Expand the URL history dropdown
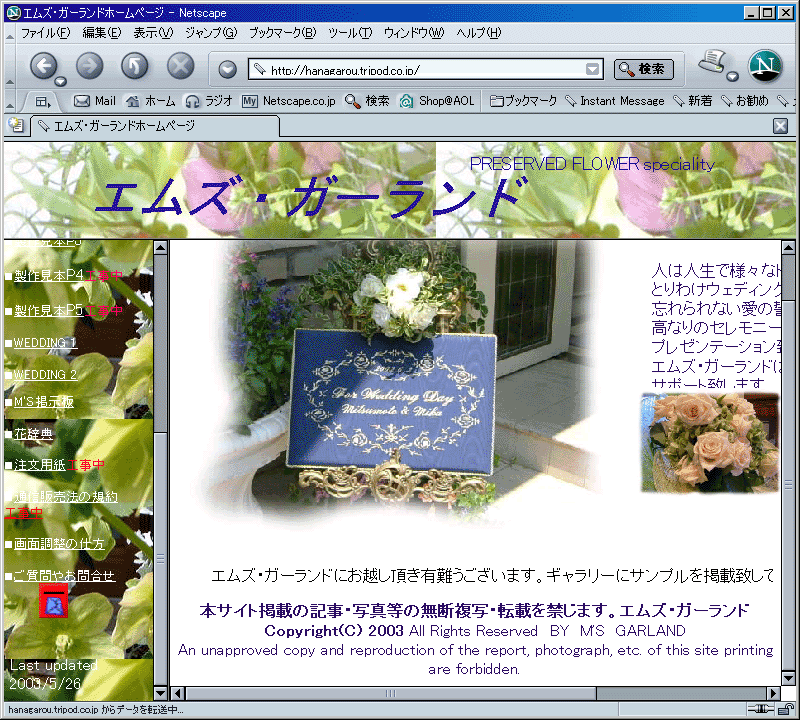This screenshot has width=800, height=720. [x=592, y=69]
